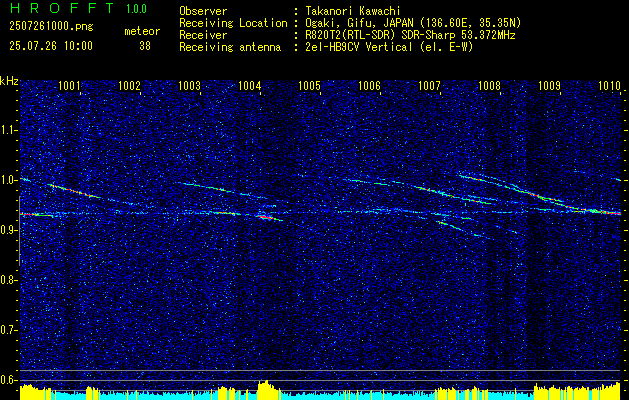This screenshot has width=629, height=400.
Task: Click the timestamp 25.07.26 10:00
Action: (x=51, y=46)
